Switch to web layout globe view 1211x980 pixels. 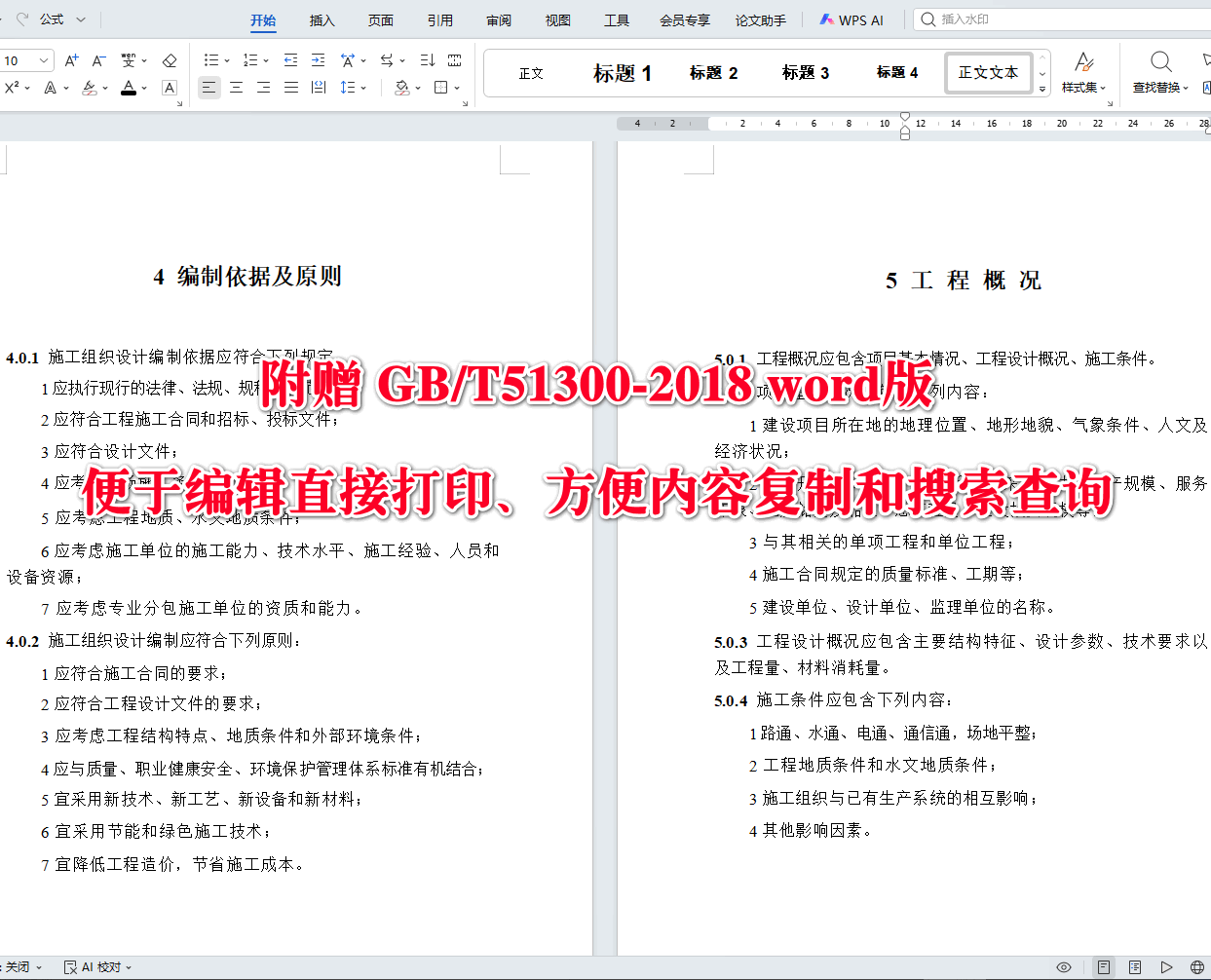click(1197, 967)
